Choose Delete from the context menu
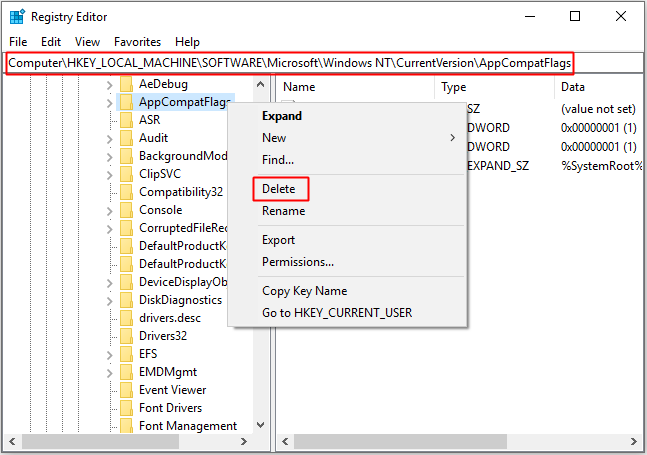 pos(279,189)
